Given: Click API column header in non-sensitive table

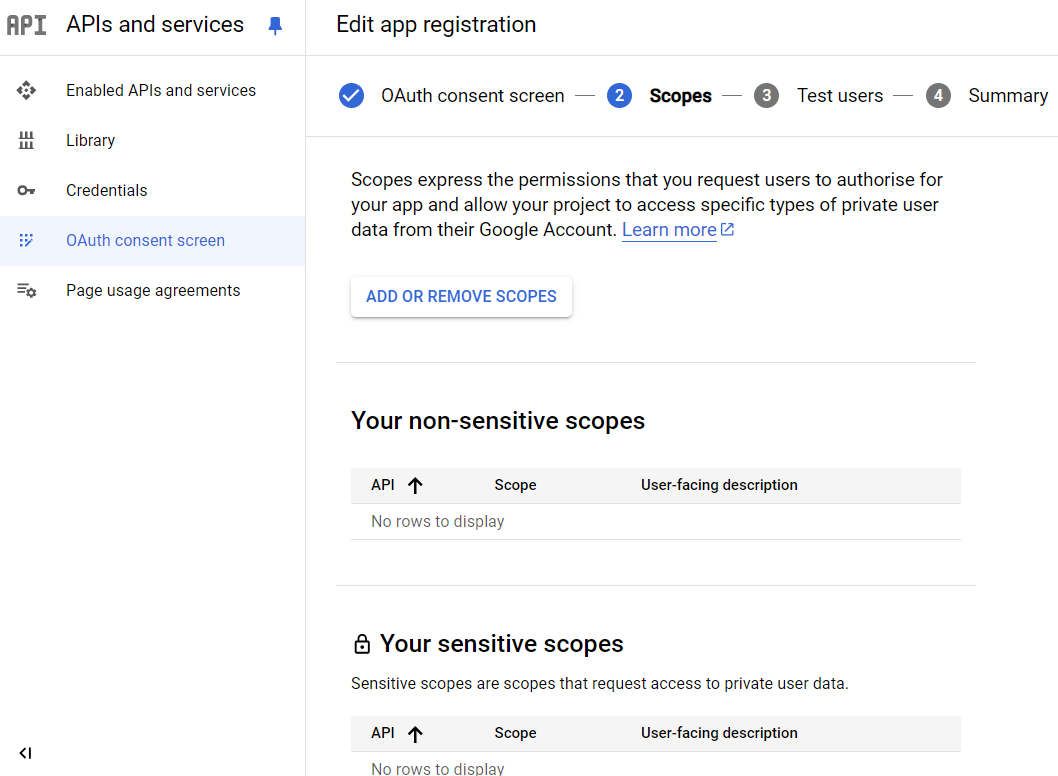Looking at the screenshot, I should pyautogui.click(x=383, y=485).
